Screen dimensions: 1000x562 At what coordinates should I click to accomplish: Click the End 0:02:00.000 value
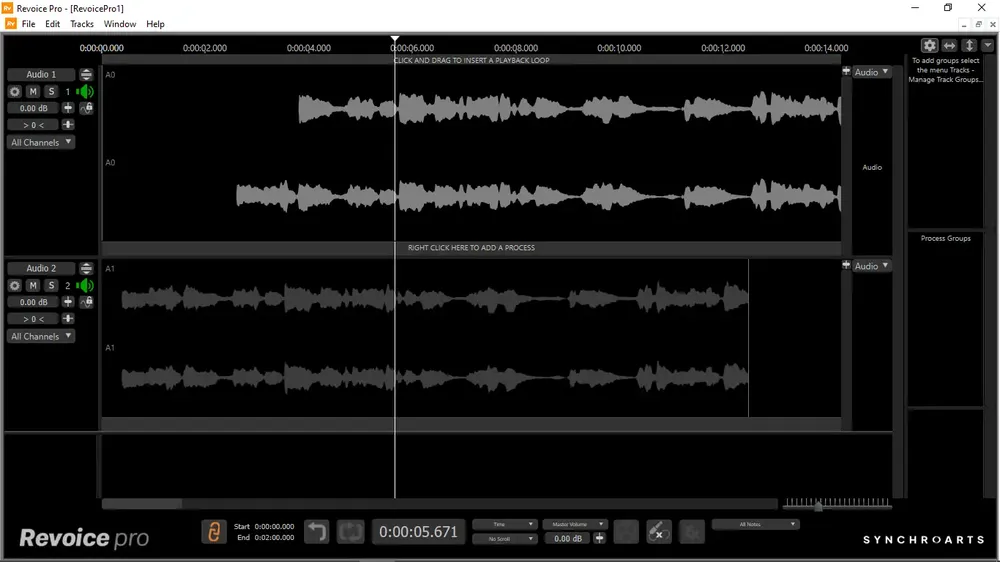tap(274, 538)
